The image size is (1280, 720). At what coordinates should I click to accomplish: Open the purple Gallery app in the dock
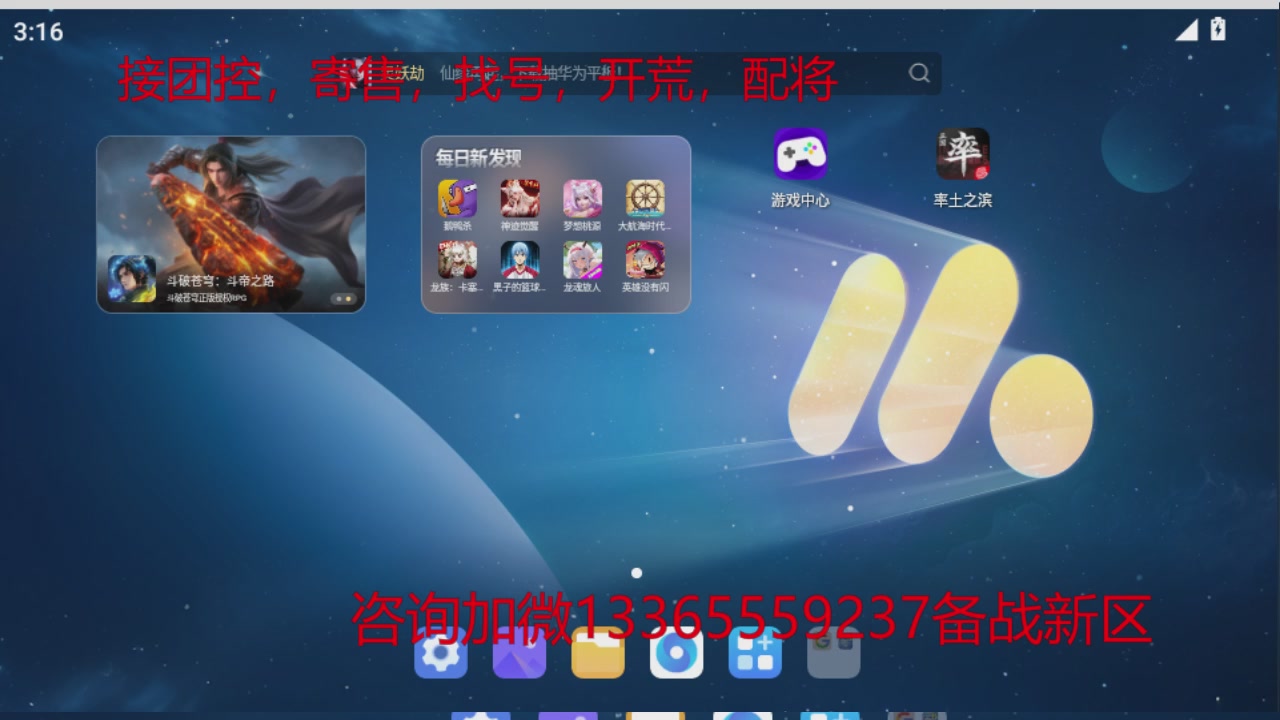[x=520, y=653]
